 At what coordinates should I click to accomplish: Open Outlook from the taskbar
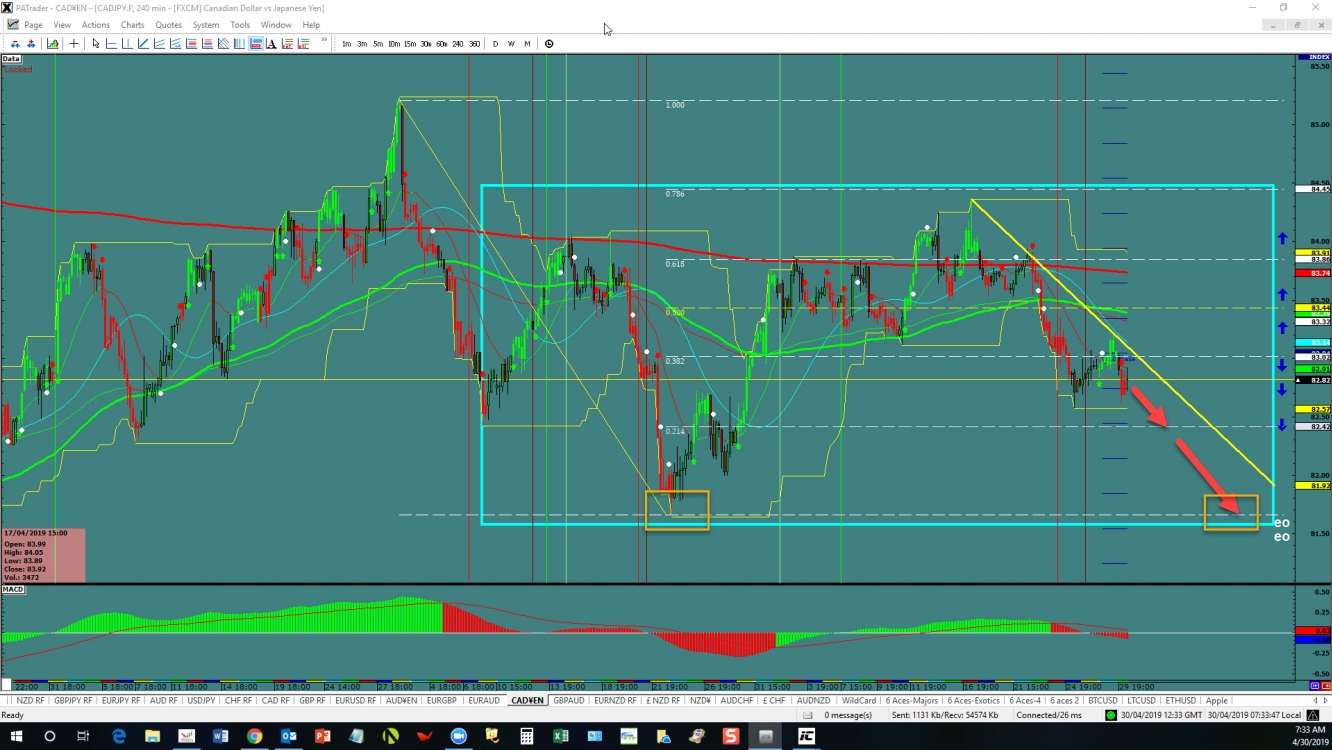288,736
